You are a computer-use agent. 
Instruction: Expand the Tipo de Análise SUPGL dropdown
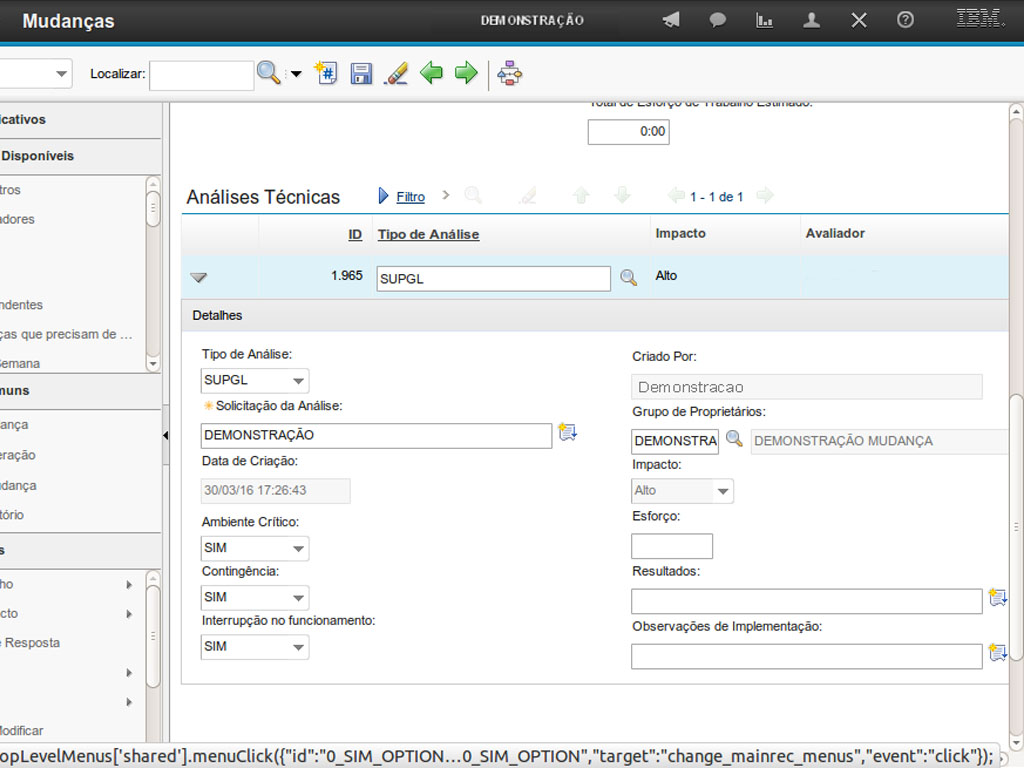point(298,381)
